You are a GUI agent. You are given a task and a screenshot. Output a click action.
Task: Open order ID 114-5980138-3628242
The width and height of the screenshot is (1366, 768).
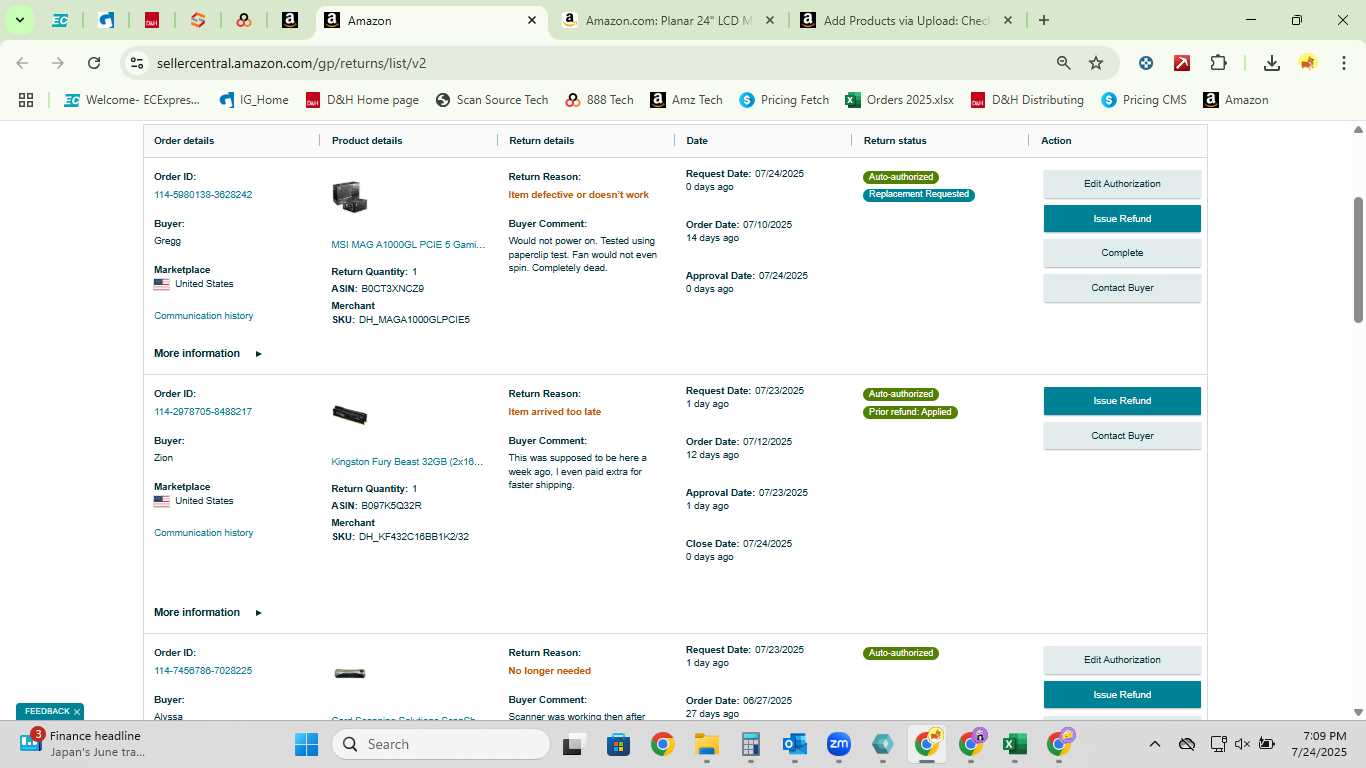pyautogui.click(x=203, y=195)
